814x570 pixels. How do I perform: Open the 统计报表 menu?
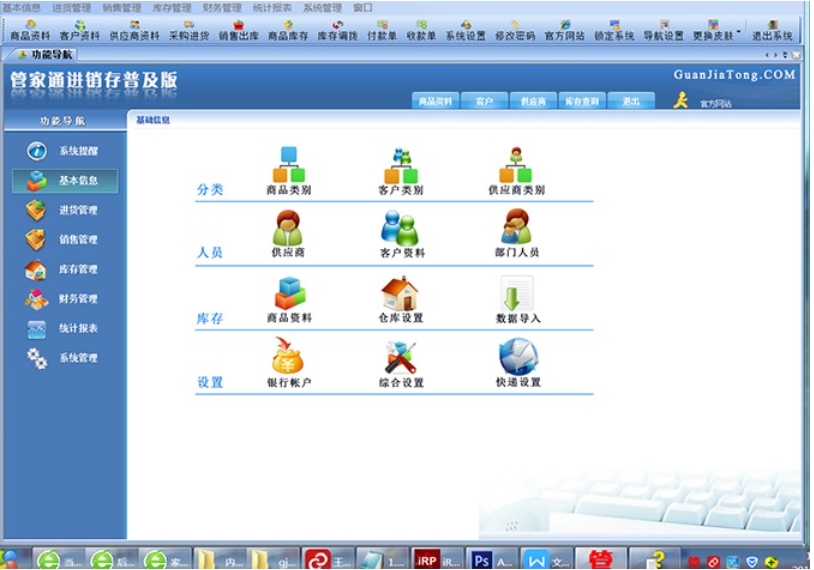coord(272,8)
